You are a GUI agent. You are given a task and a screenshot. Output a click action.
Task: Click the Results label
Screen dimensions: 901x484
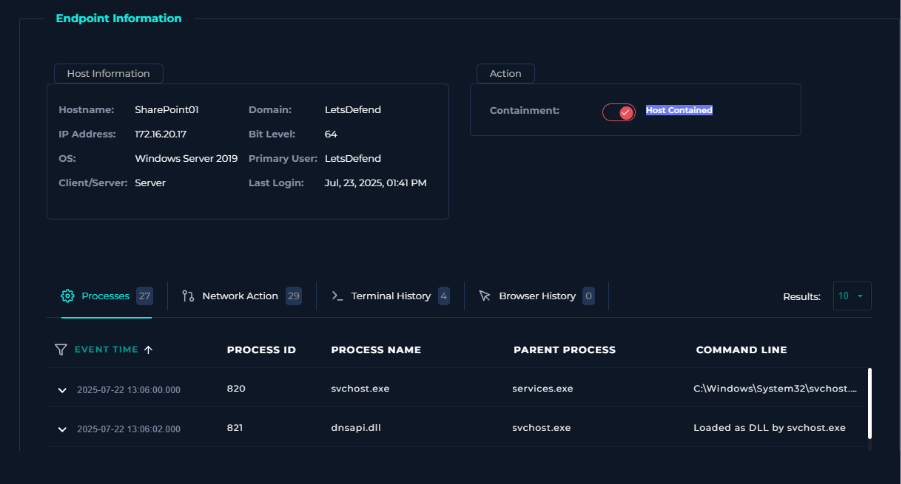(802, 297)
